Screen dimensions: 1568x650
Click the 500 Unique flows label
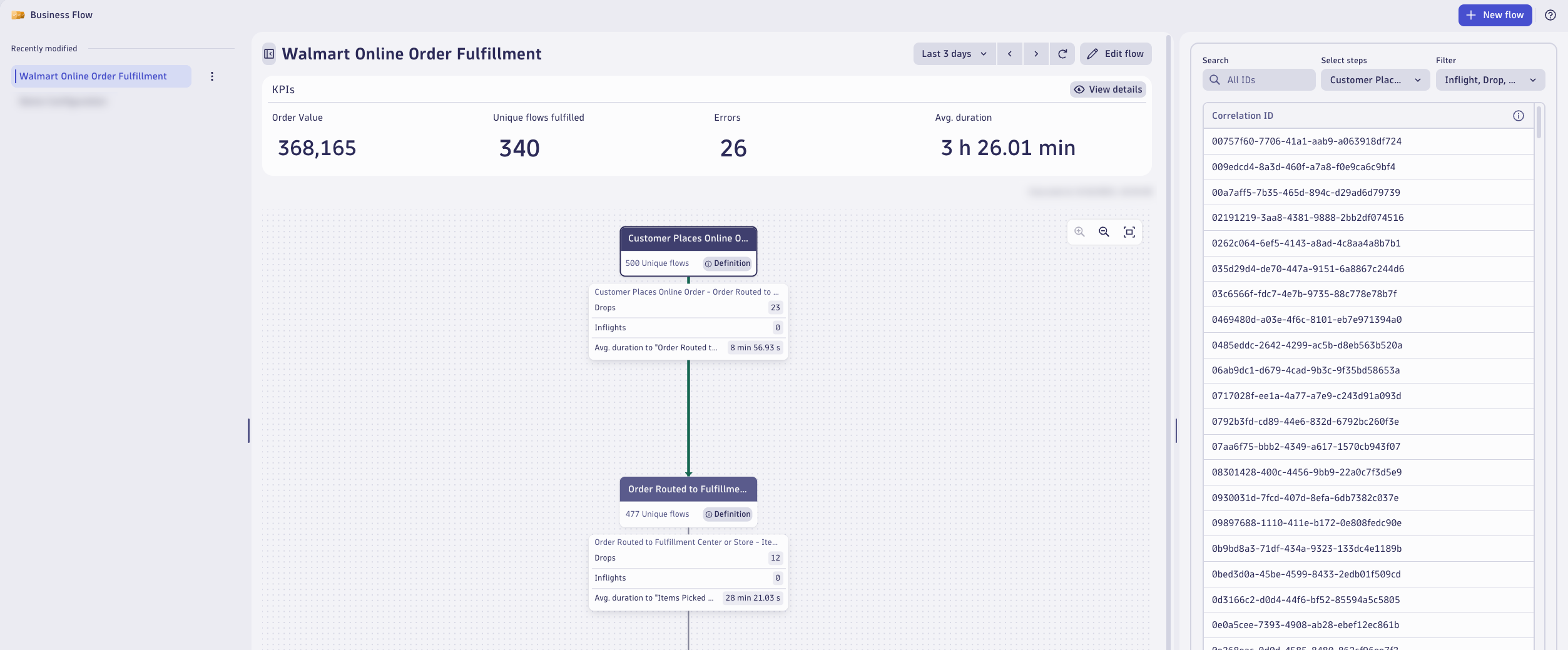pos(657,263)
